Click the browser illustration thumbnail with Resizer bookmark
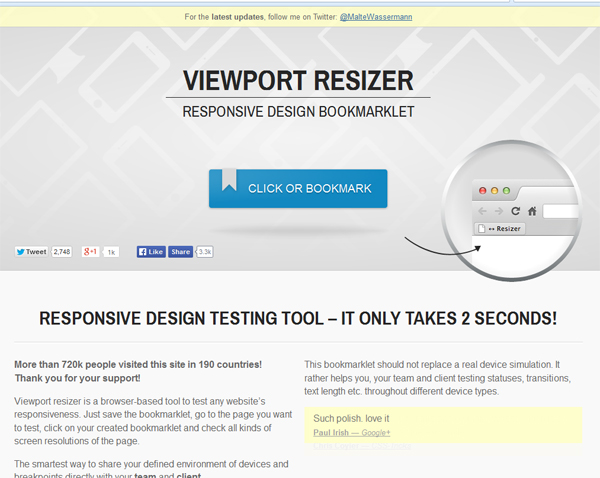This screenshot has height=478, width=600. (512, 210)
